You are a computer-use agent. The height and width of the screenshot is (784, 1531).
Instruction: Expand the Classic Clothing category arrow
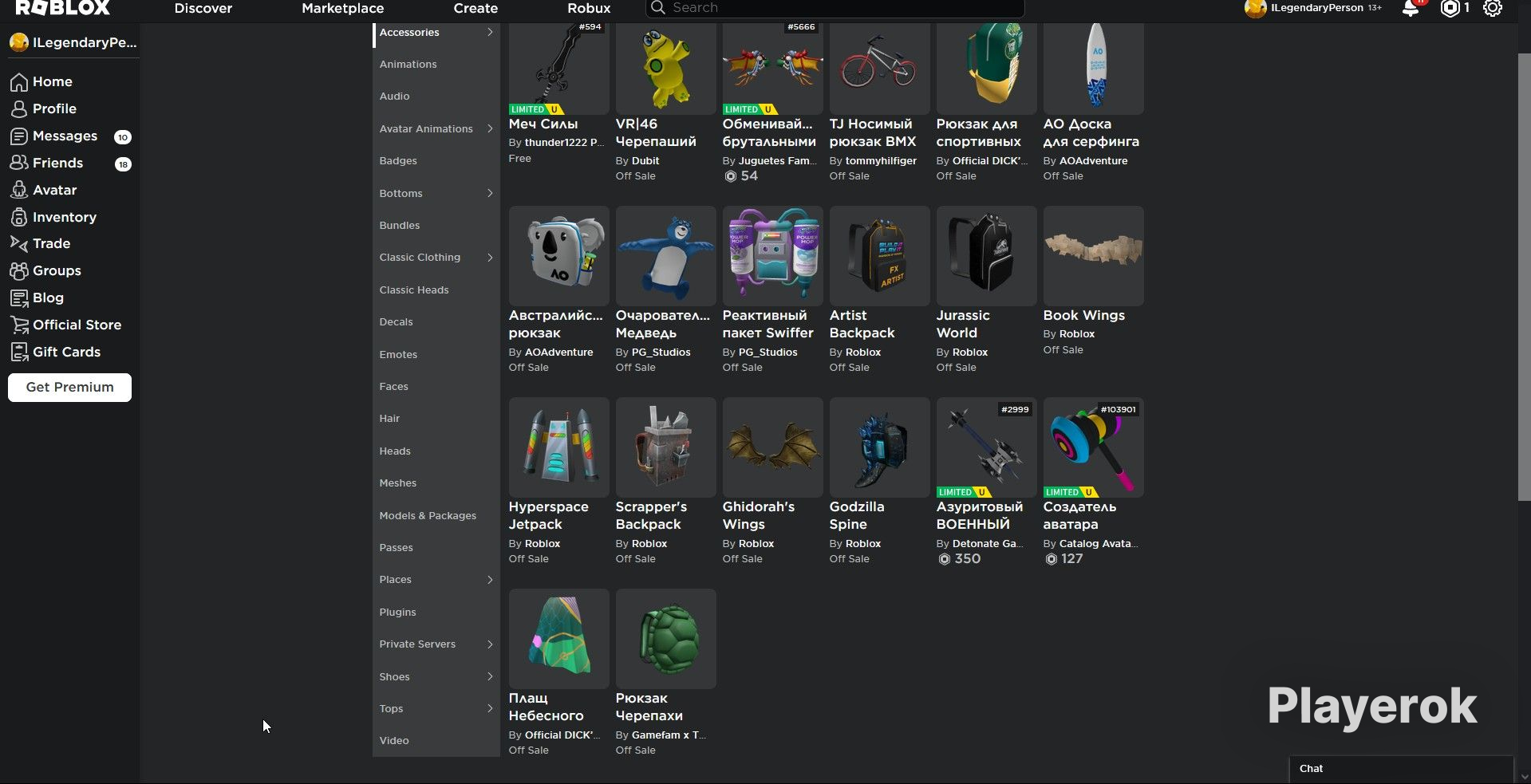pos(490,258)
